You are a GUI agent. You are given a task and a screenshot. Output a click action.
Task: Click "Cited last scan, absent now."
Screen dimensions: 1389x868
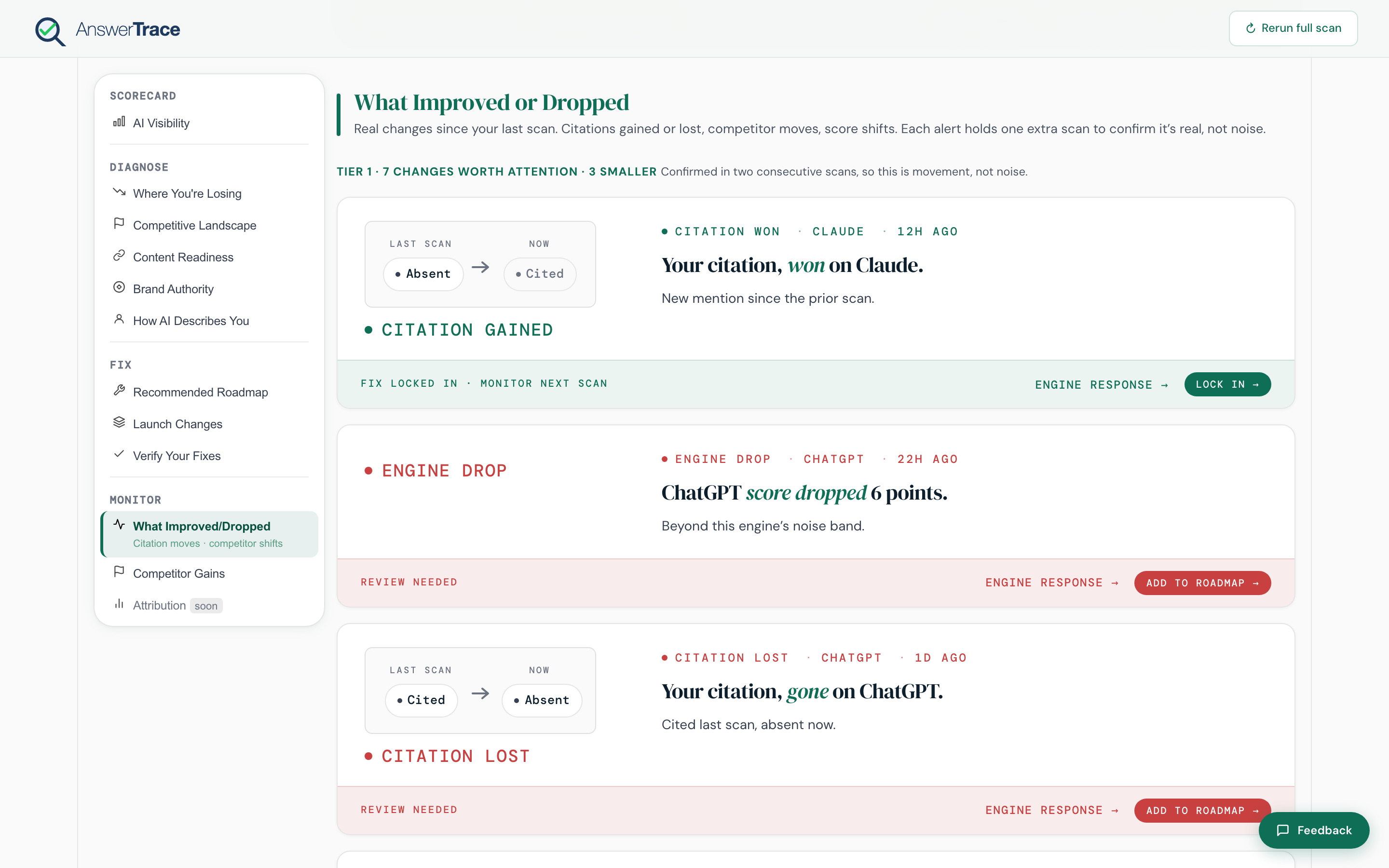[749, 724]
